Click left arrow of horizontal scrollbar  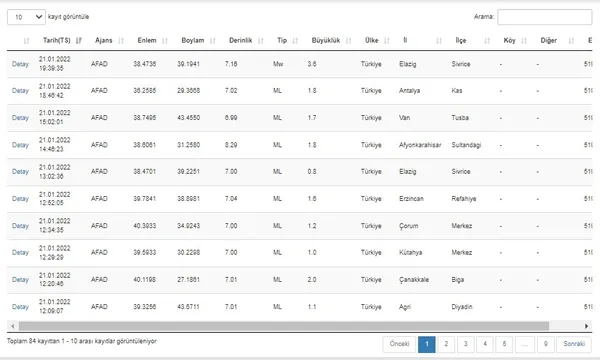pos(13,326)
